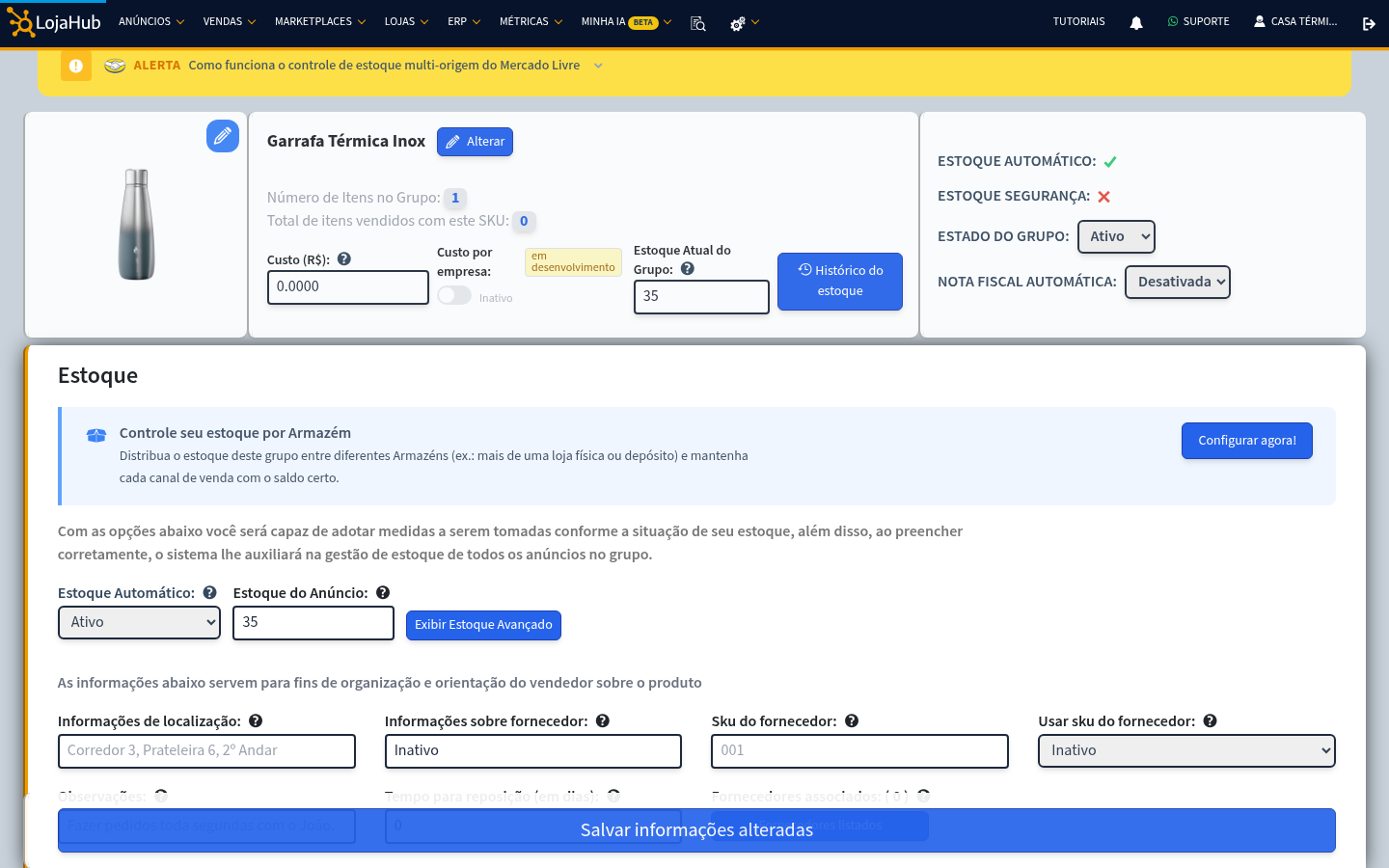Edit product image with pencil icon
This screenshot has height=868, width=1389.
point(223,136)
